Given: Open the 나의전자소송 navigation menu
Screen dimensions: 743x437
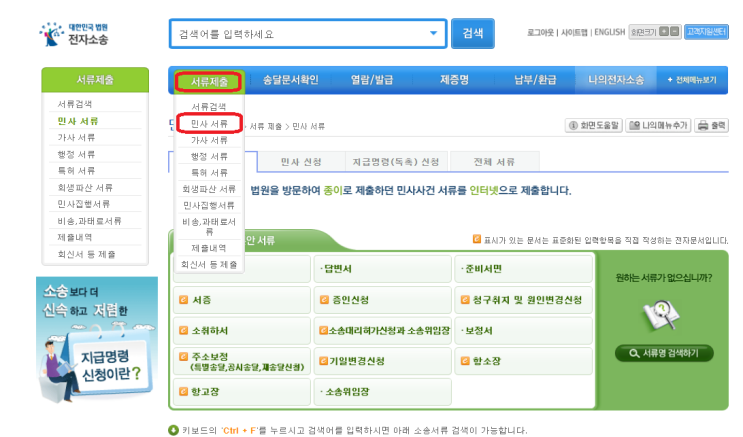Looking at the screenshot, I should (616, 80).
